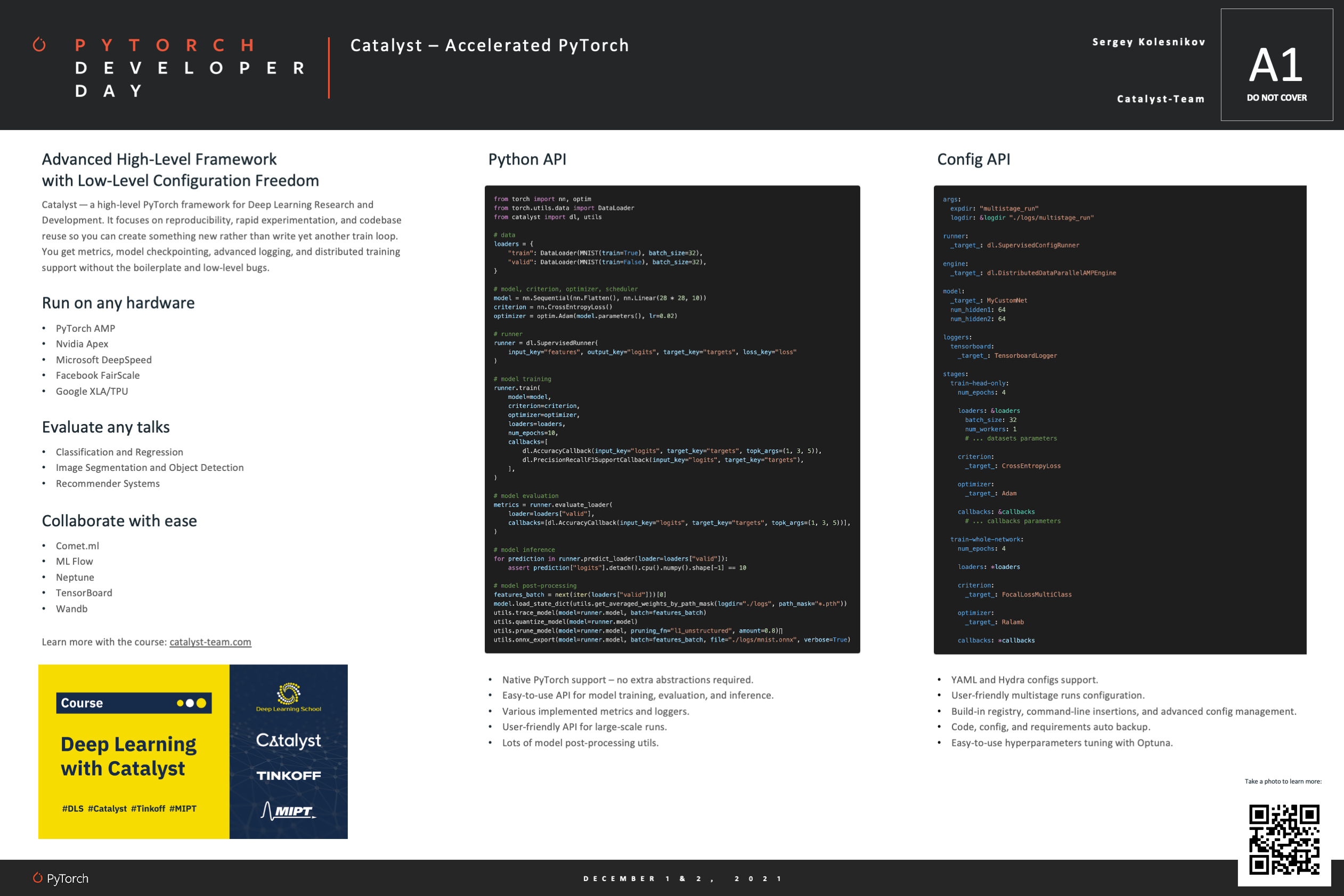Click the three dots on Course bar
This screenshot has height=896, width=1344.
[191, 703]
